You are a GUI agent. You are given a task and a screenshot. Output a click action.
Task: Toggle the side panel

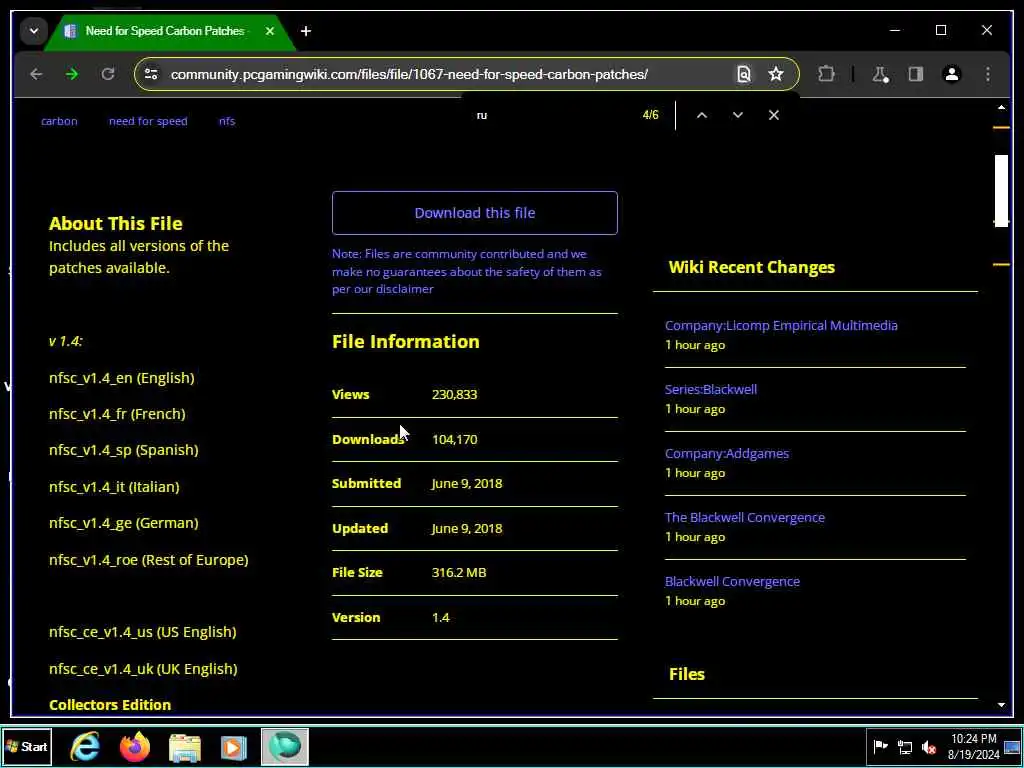pos(916,74)
